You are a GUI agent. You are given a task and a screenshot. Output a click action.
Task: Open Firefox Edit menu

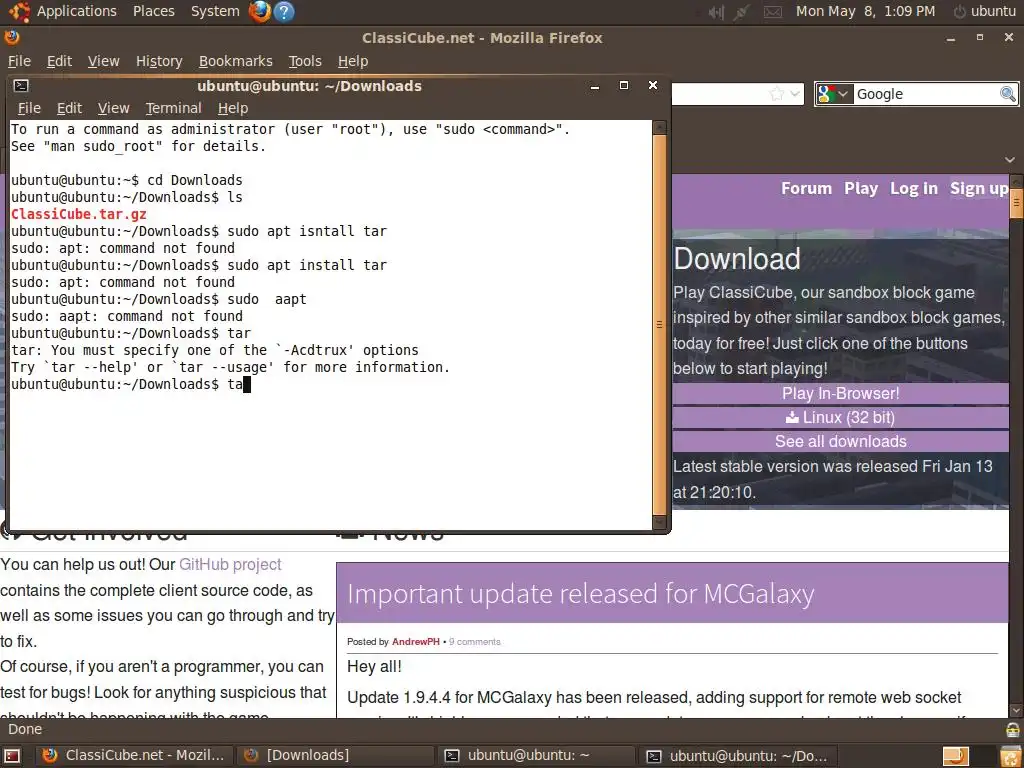coord(59,61)
